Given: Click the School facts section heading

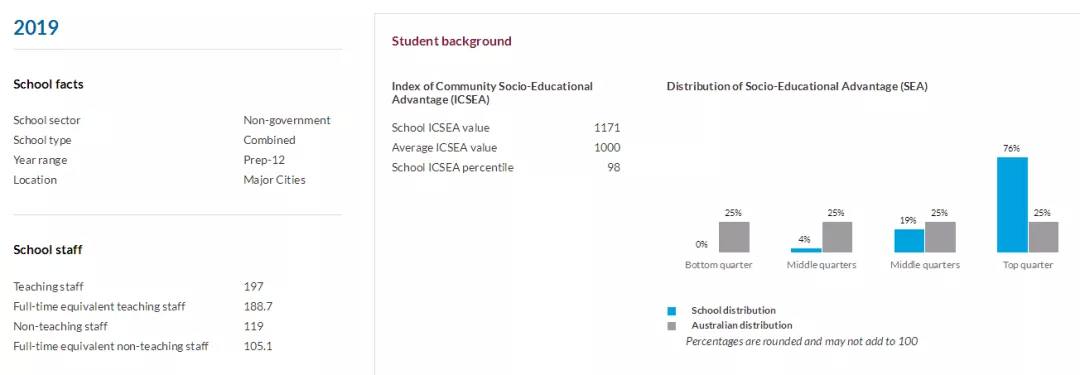Looking at the screenshot, I should point(48,84).
